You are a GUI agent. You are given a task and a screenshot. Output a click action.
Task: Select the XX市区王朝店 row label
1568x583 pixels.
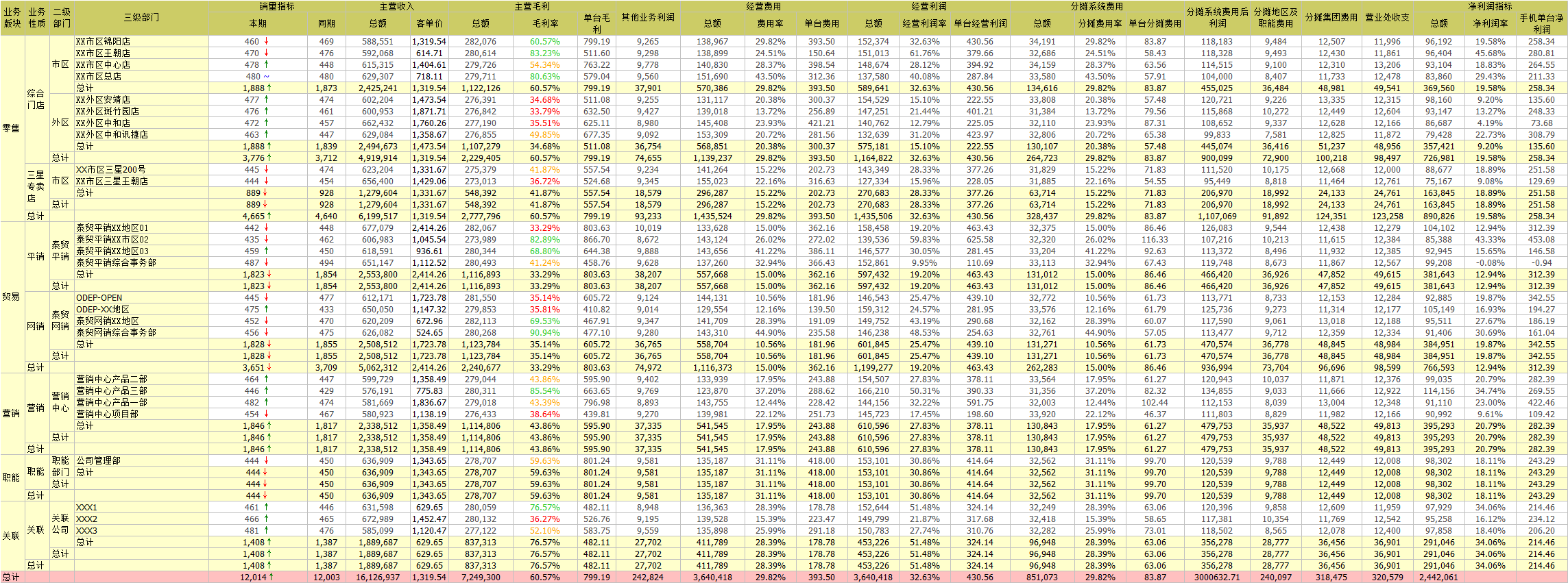(103, 53)
